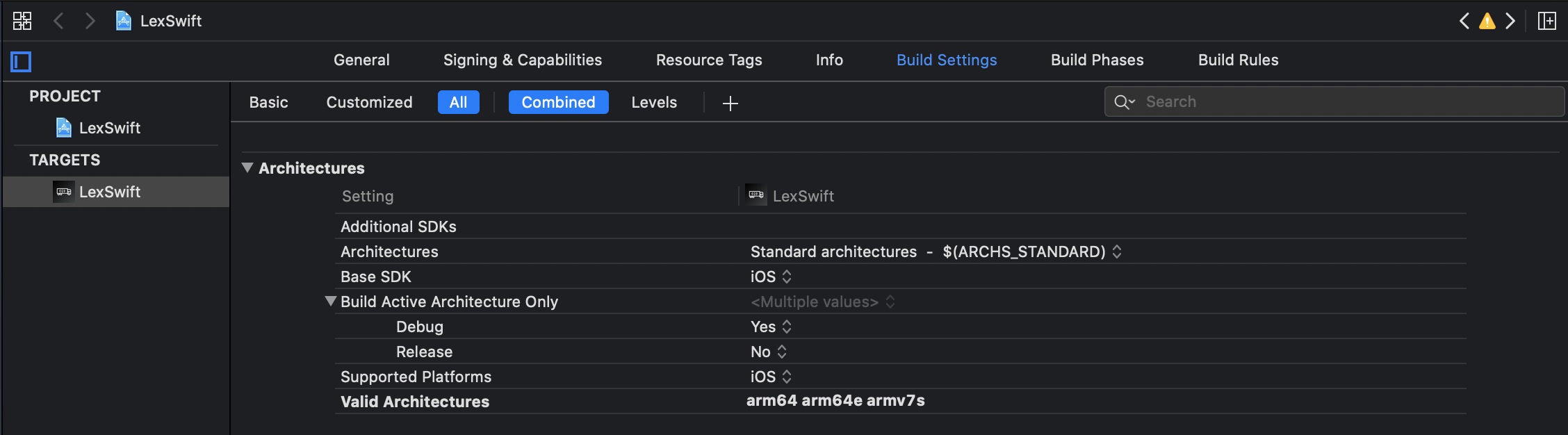The width and height of the screenshot is (1568, 435).
Task: Add a build setting with plus button
Action: pyautogui.click(x=730, y=104)
